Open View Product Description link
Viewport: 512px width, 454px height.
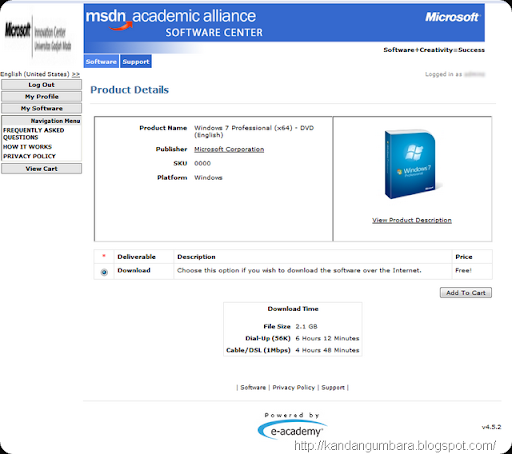[x=412, y=220]
